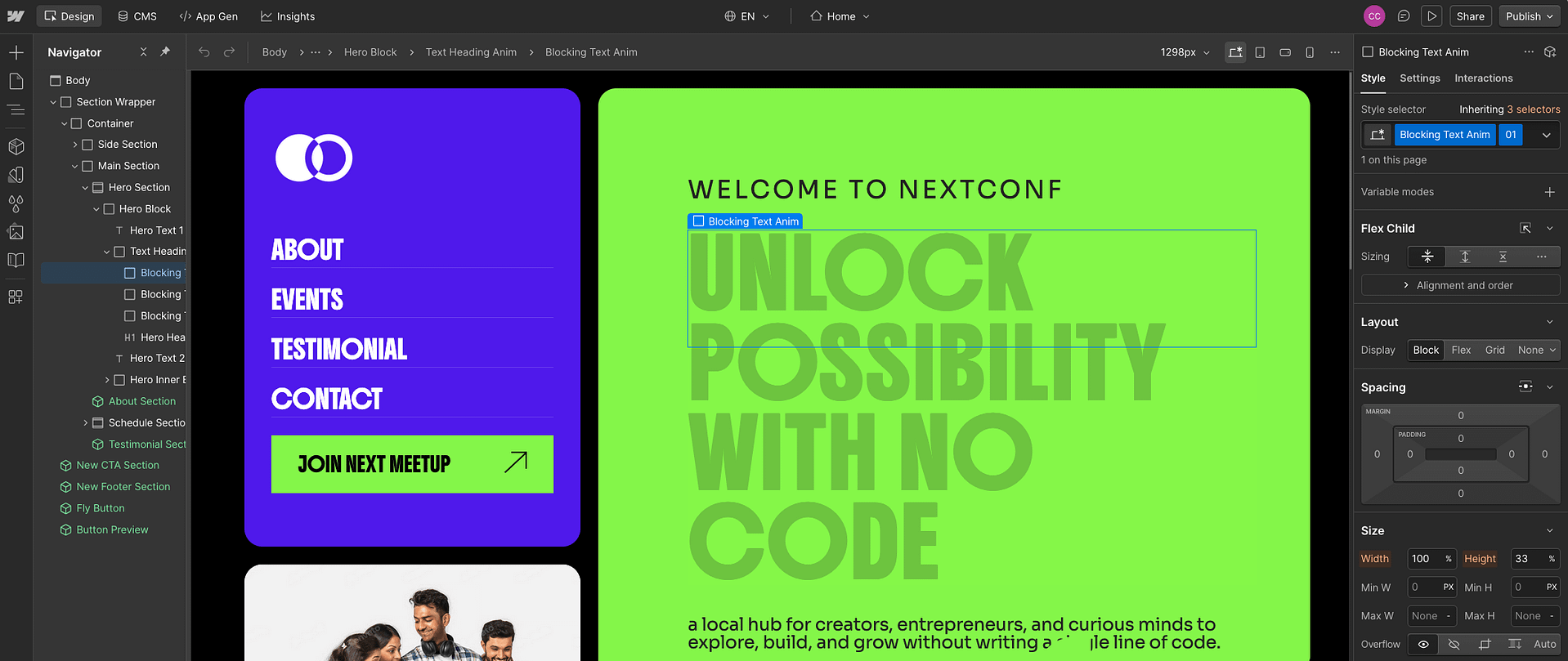Set Display to Grid

1494,351
